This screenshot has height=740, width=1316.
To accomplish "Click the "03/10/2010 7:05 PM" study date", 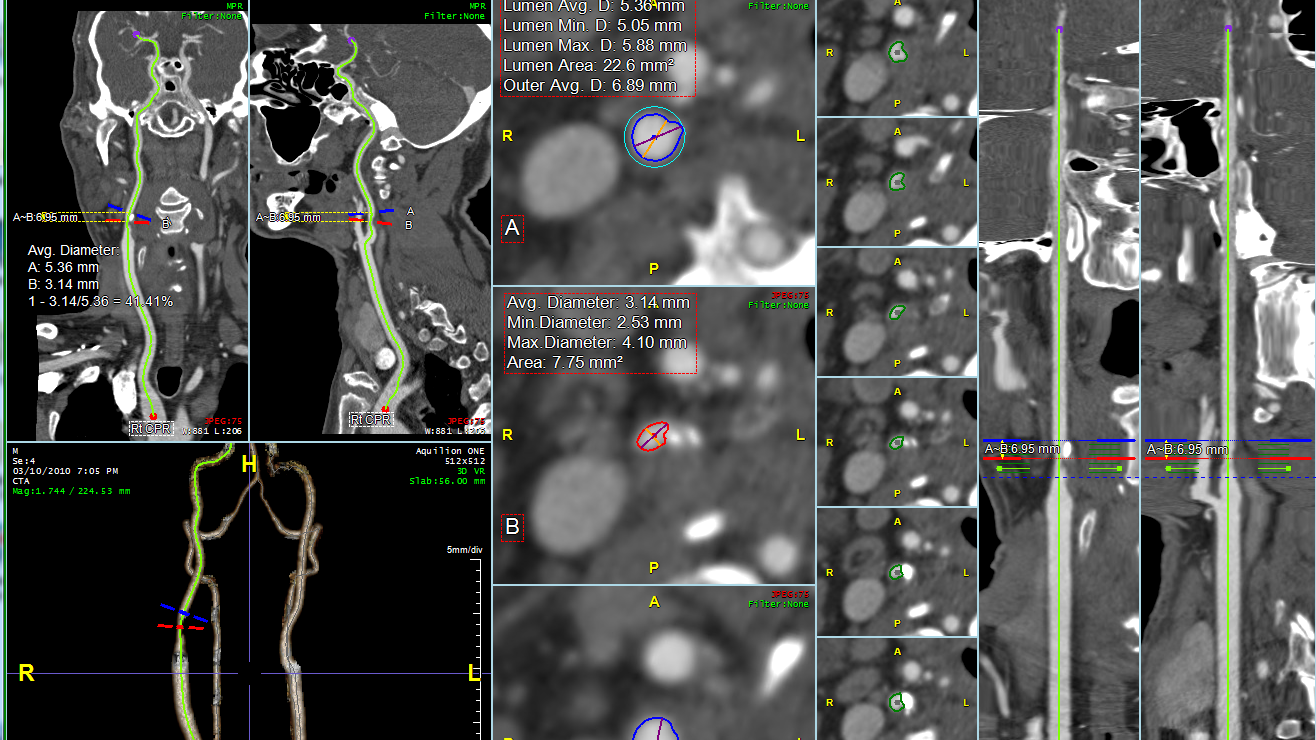I will coord(65,471).
